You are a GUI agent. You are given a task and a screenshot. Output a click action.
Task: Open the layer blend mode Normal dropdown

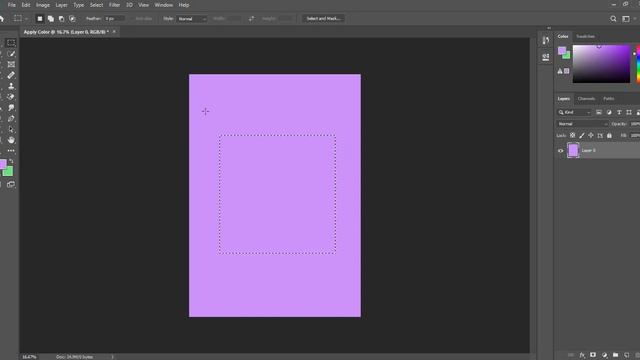tap(582, 124)
